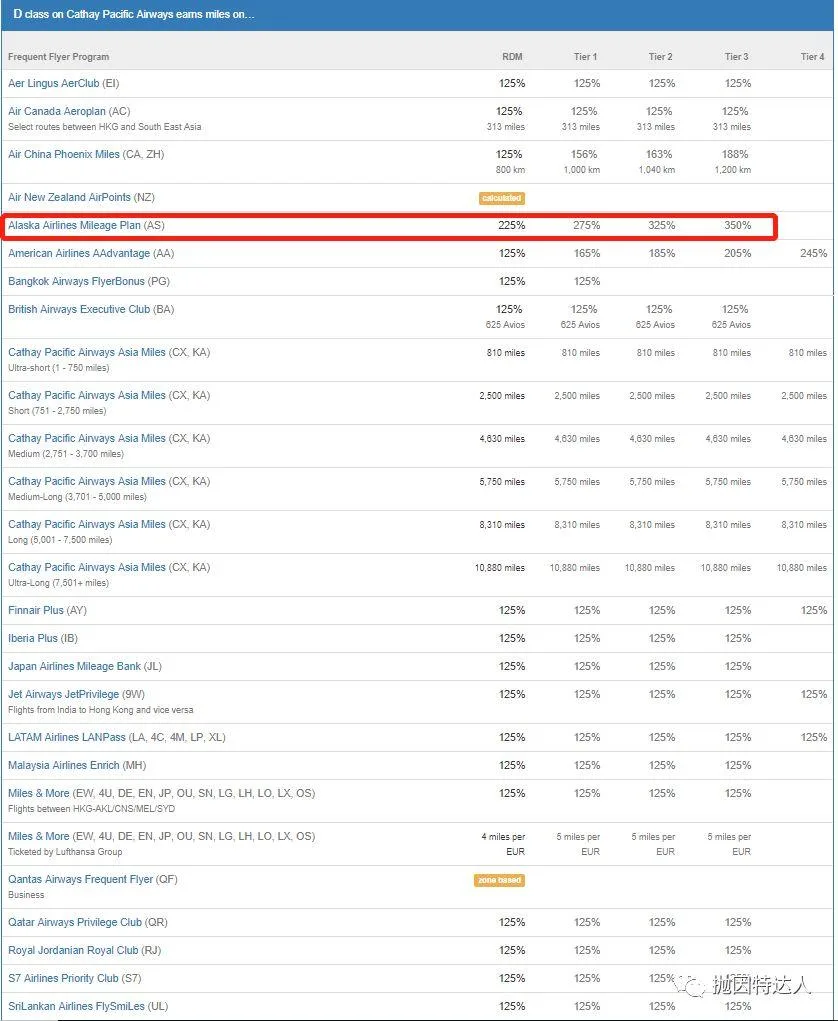Open SriLankan Airlines FlySmiLes link
Image resolution: width=838 pixels, height=1021 pixels.
(x=76, y=1006)
